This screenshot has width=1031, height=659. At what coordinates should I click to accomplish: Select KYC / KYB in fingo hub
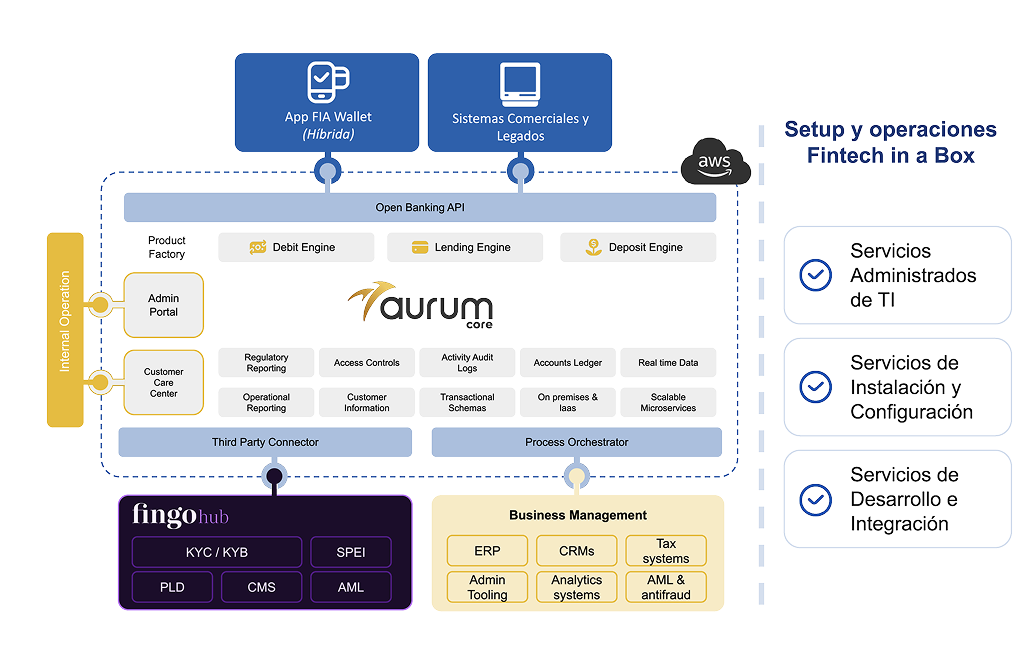pos(217,552)
